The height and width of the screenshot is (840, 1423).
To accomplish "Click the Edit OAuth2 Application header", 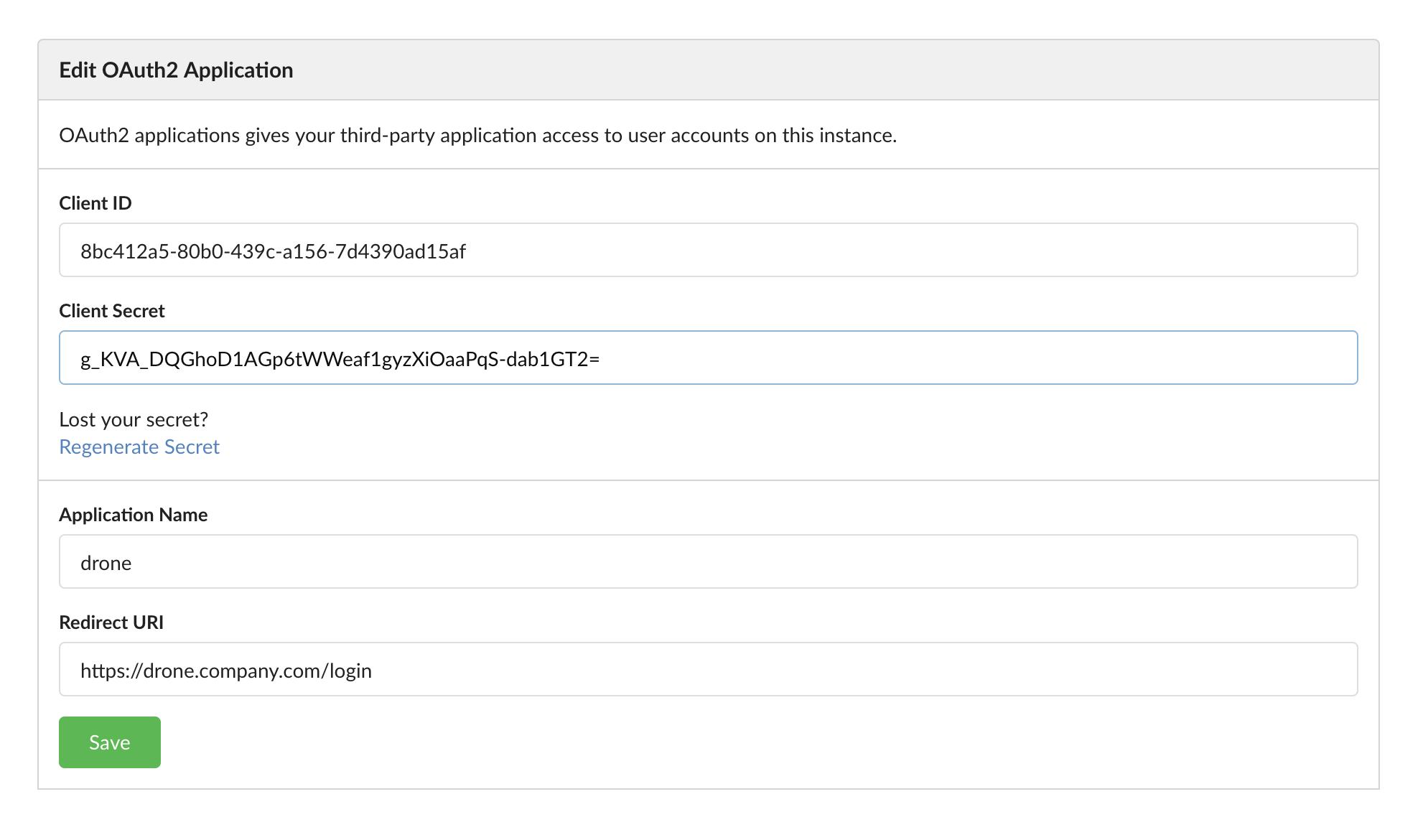I will coord(176,70).
